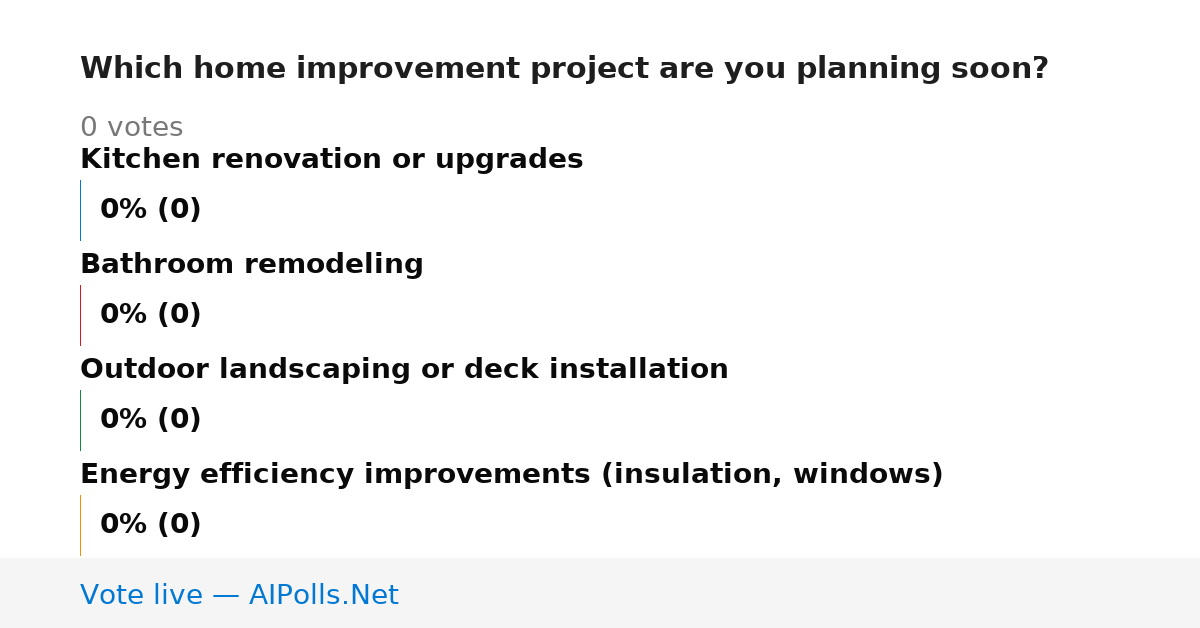Click the 0% (0) result for Kitchen renovation
This screenshot has width=1200, height=628.
[x=150, y=210]
